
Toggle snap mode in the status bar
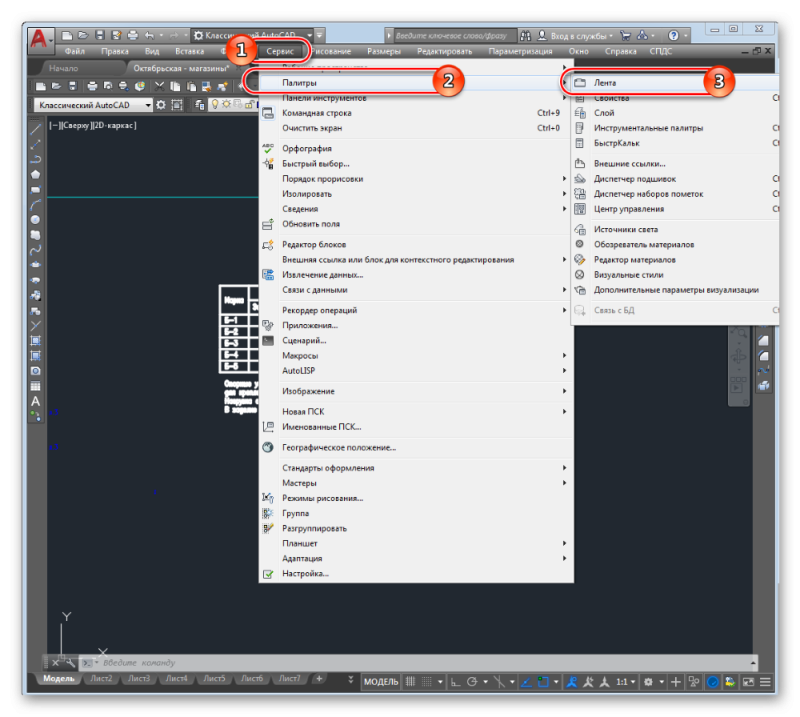tap(427, 682)
